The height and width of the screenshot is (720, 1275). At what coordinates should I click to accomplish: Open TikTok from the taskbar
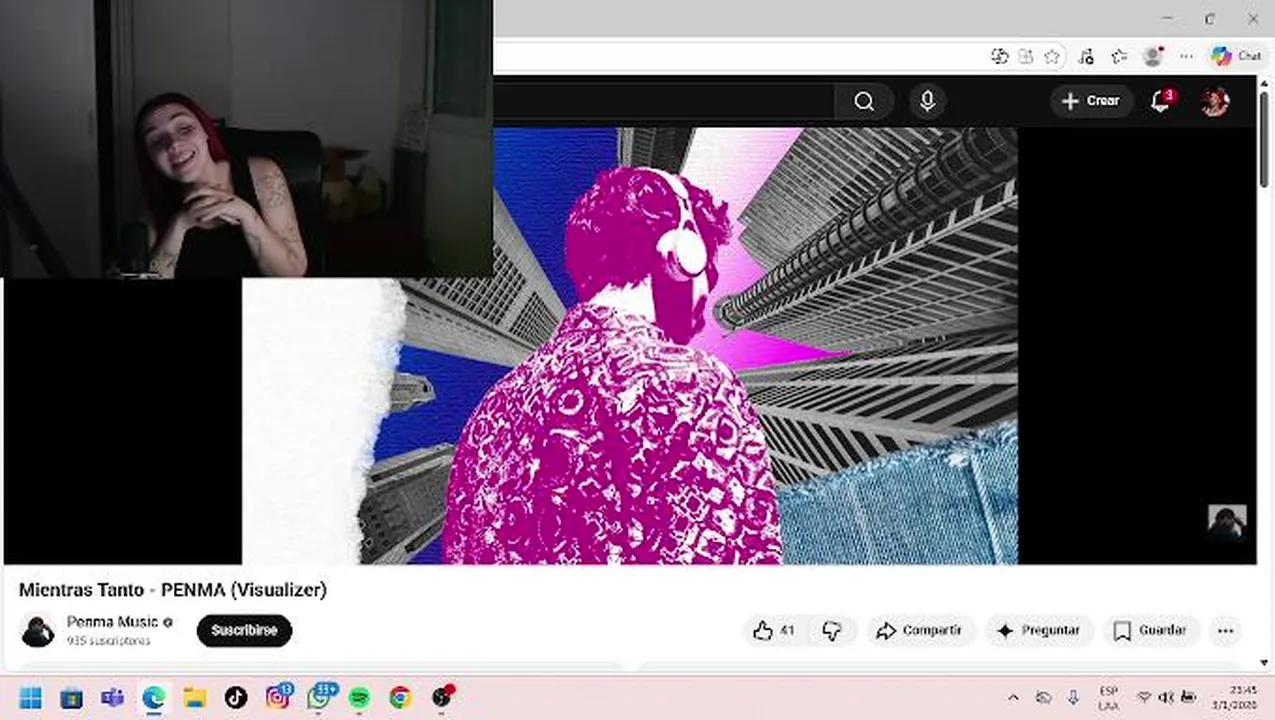(x=235, y=697)
